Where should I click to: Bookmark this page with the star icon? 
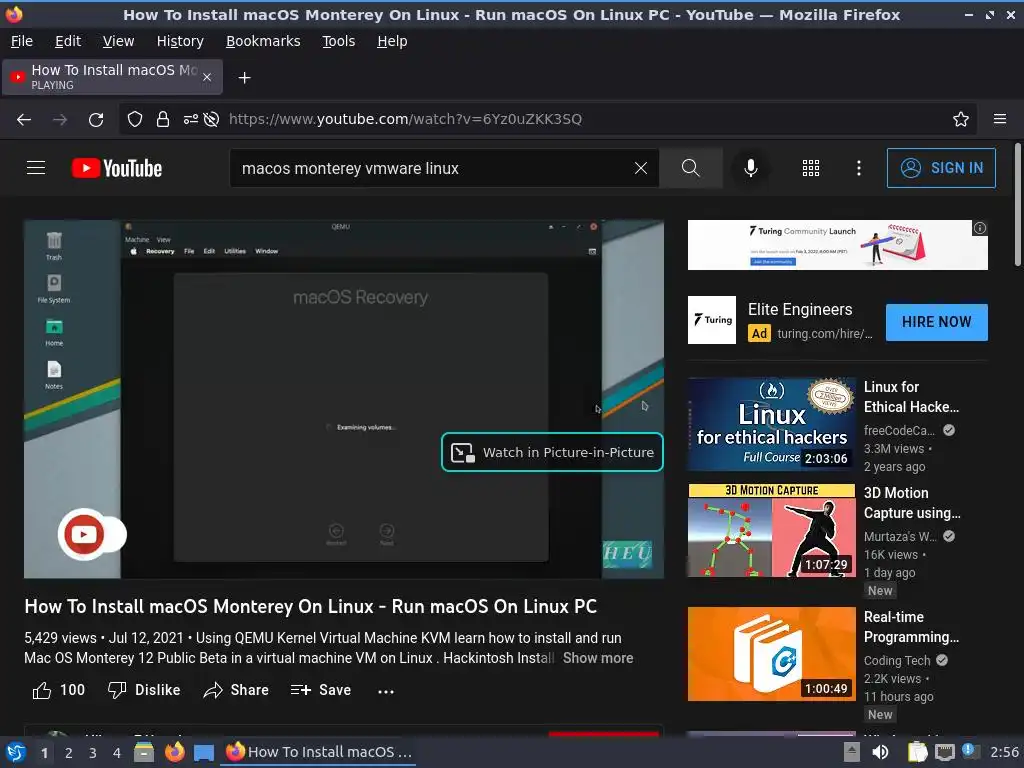pyautogui.click(x=961, y=120)
